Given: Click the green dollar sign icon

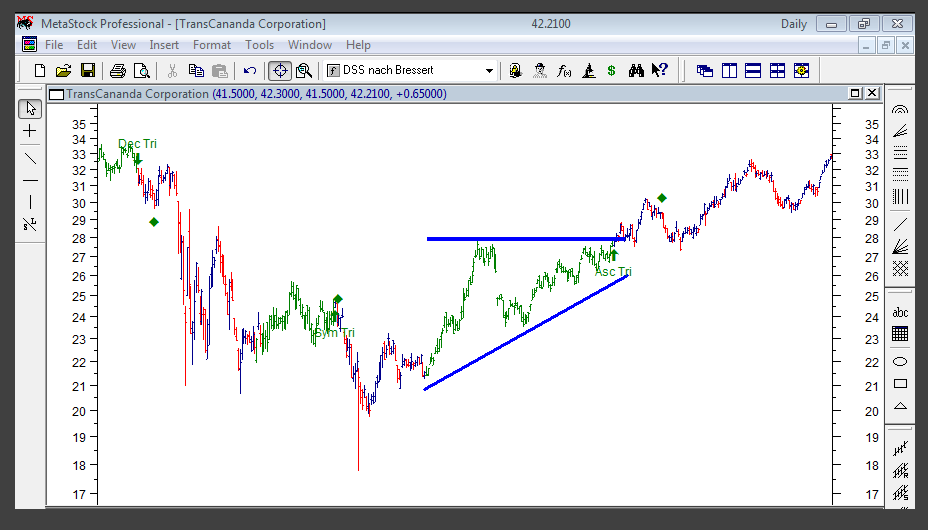Looking at the screenshot, I should [611, 71].
